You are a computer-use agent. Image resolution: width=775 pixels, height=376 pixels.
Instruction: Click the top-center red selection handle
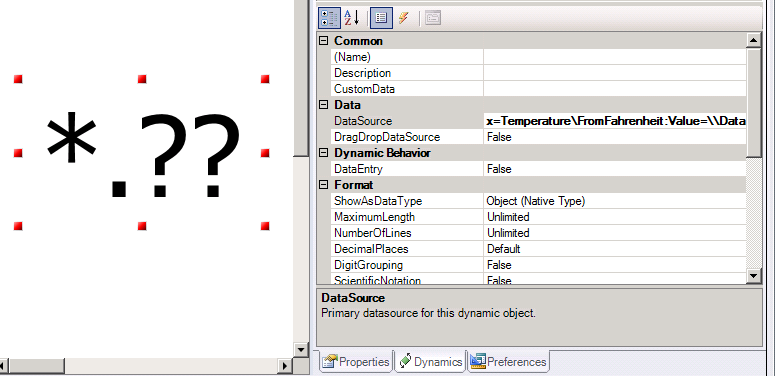coord(142,79)
